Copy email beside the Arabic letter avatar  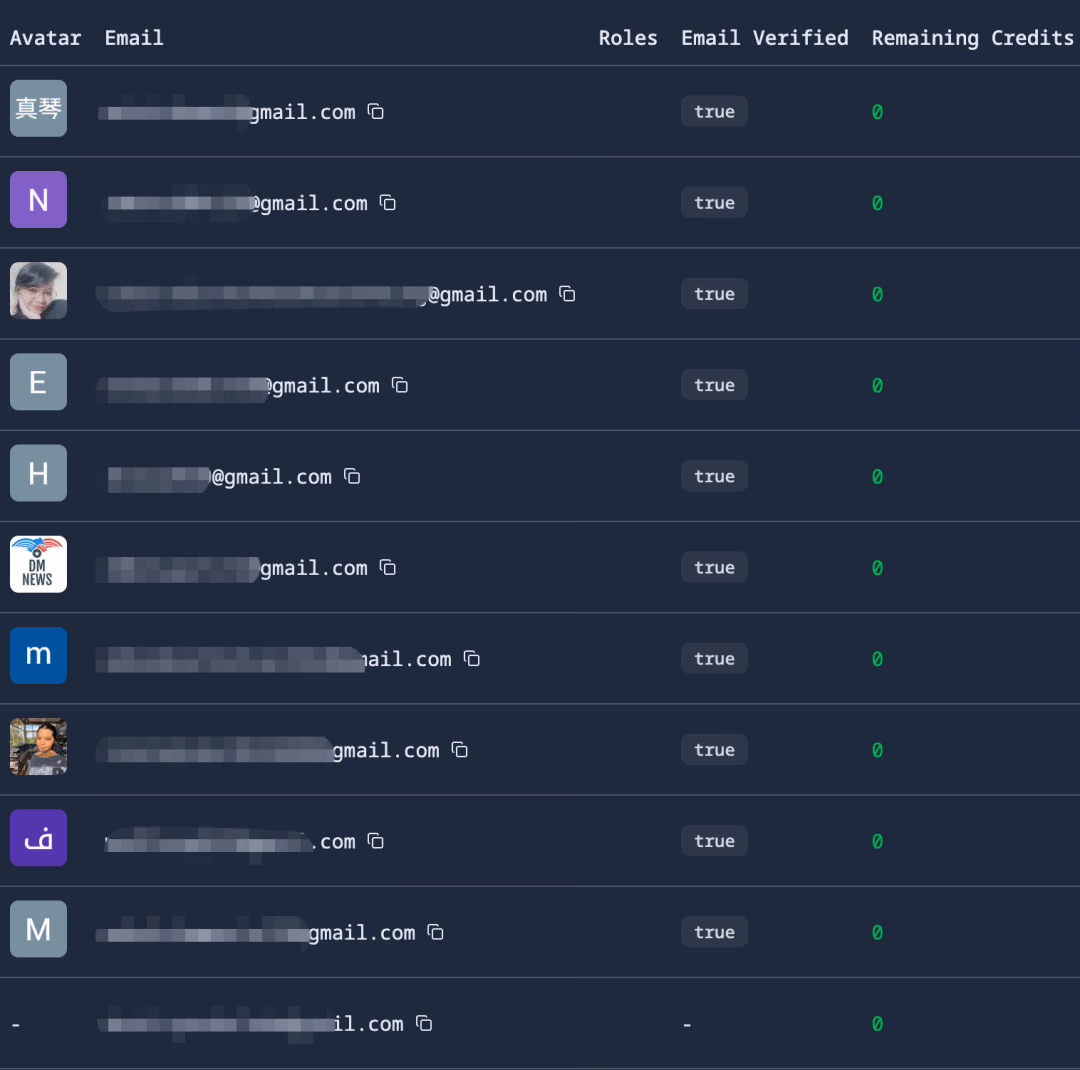(375, 841)
